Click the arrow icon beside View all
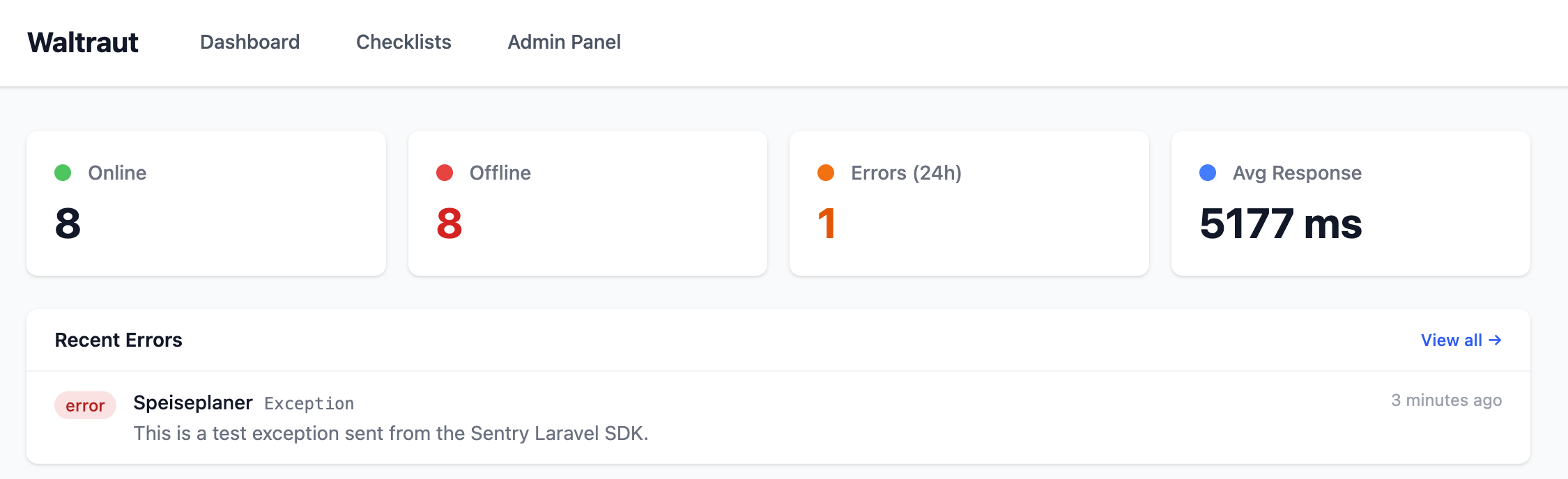The image size is (1568, 479). [x=1495, y=340]
